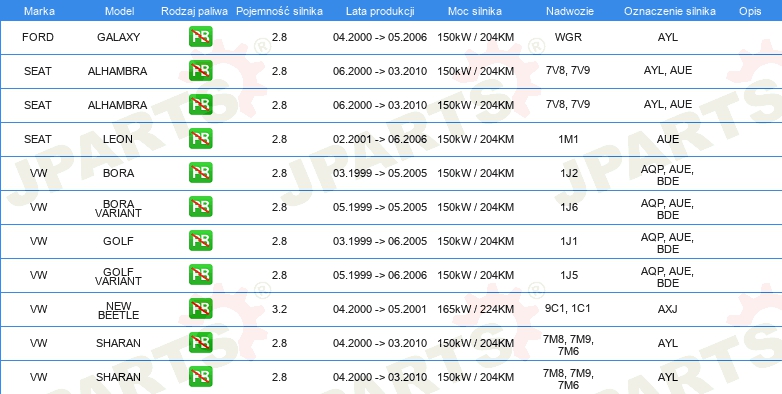Select the GALAXY model cell

click(x=118, y=37)
